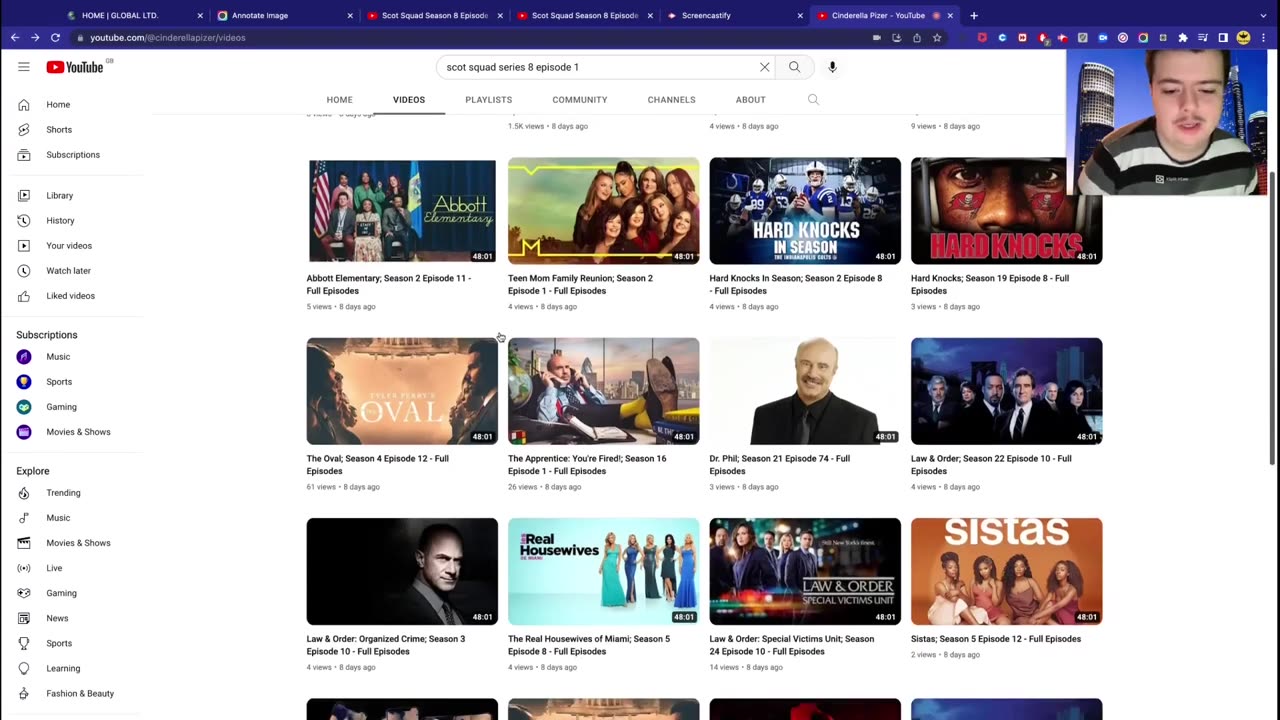Open The Real Housewives of Miami thumbnail
The image size is (1280, 720).
pyautogui.click(x=604, y=571)
